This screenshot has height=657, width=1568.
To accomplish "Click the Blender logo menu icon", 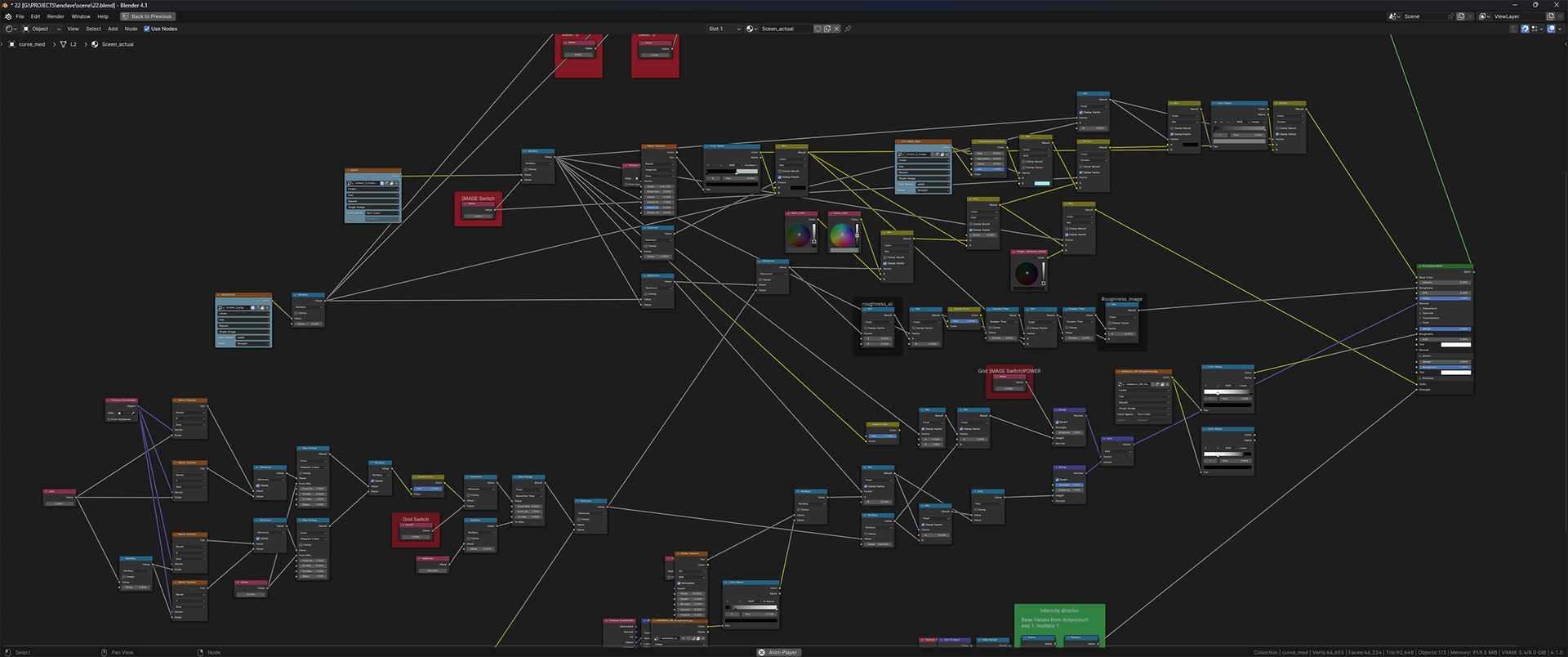I will pyautogui.click(x=7, y=16).
